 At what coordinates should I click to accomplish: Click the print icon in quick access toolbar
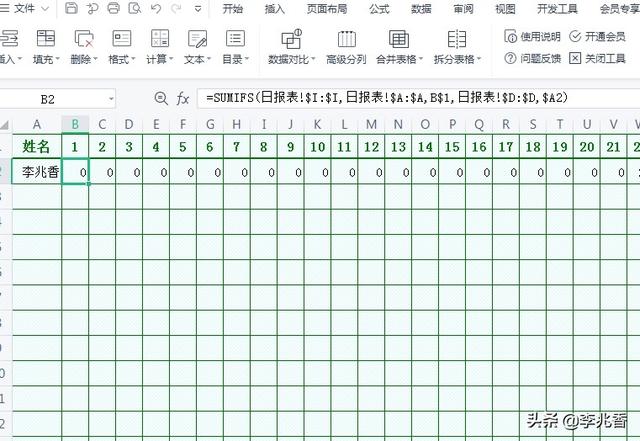(x=113, y=8)
